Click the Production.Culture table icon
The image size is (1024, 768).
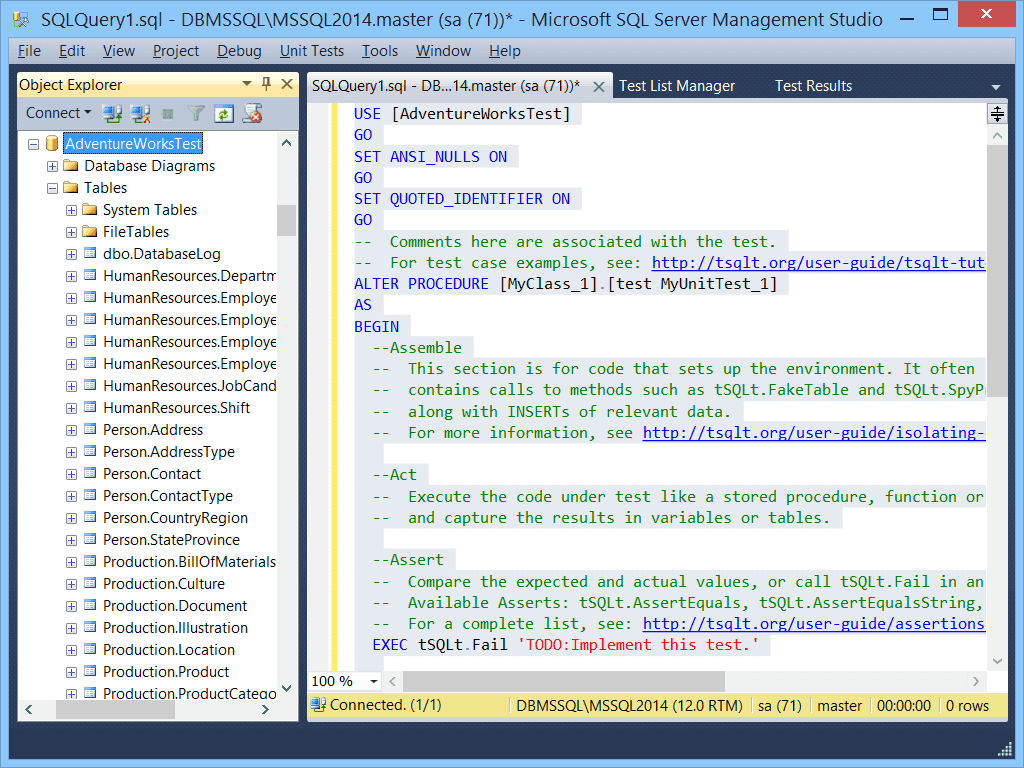click(90, 584)
